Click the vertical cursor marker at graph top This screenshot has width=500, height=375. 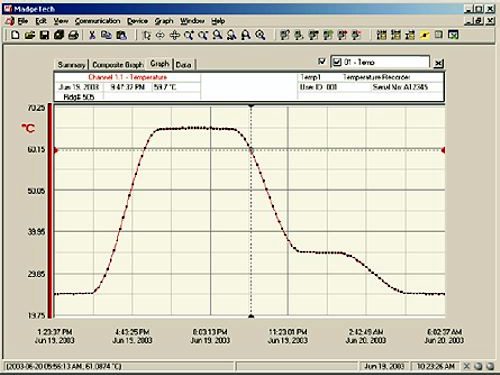pyautogui.click(x=251, y=106)
